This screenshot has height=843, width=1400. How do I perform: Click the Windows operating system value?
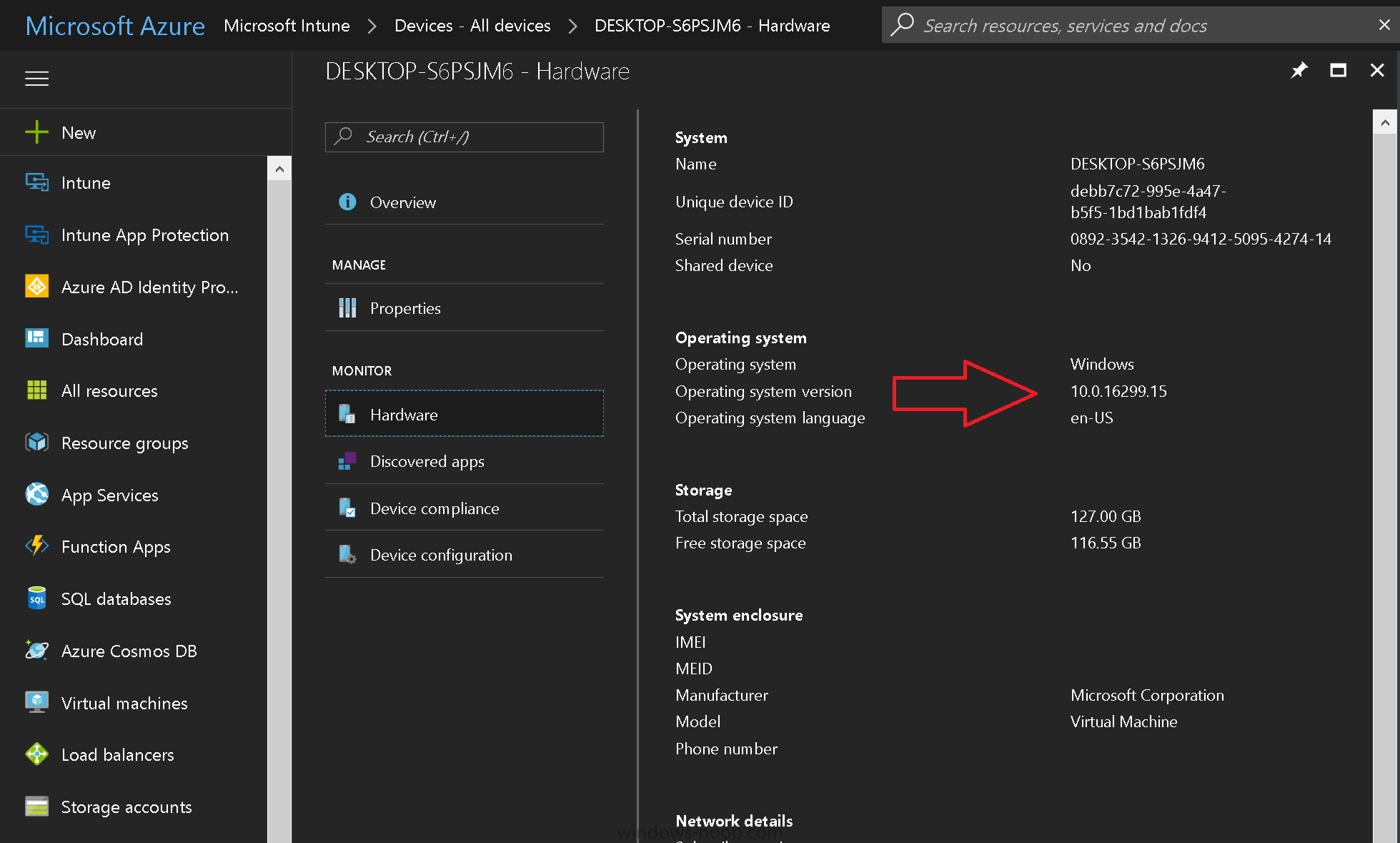click(x=1102, y=364)
